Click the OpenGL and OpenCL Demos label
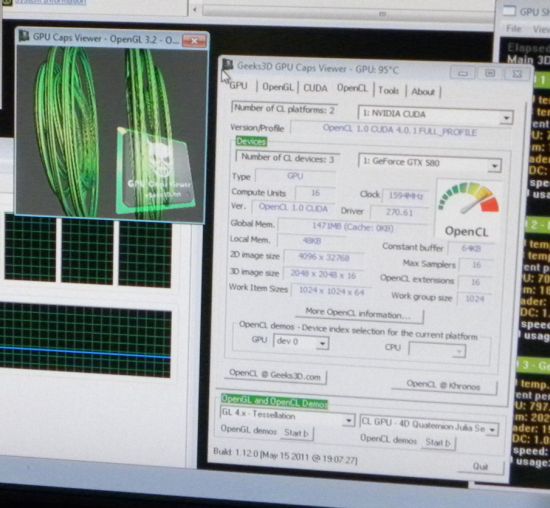 (x=274, y=401)
